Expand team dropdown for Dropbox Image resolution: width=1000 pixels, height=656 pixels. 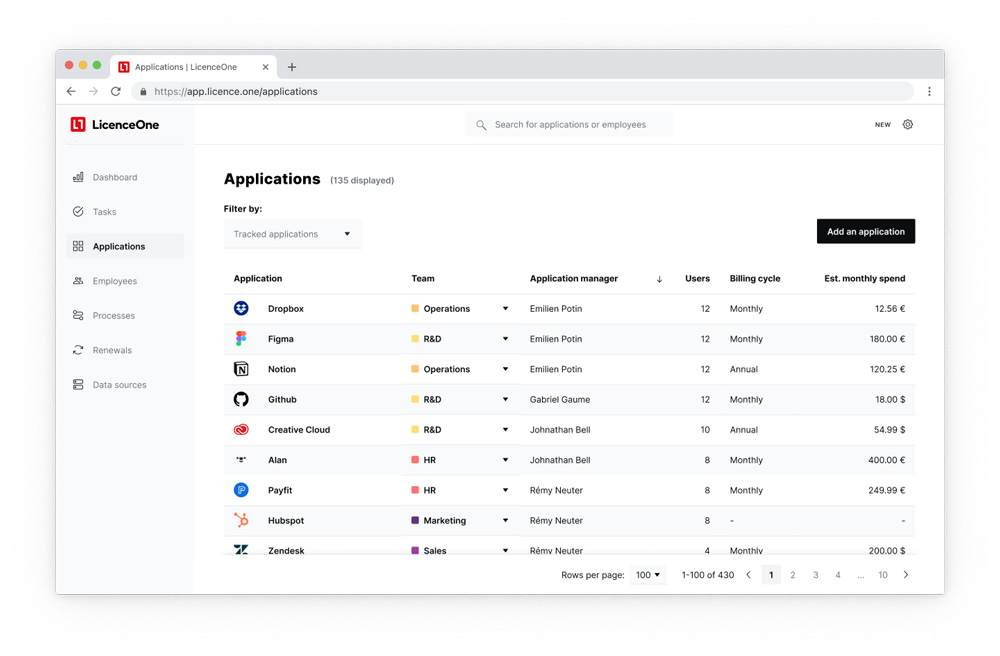(505, 309)
